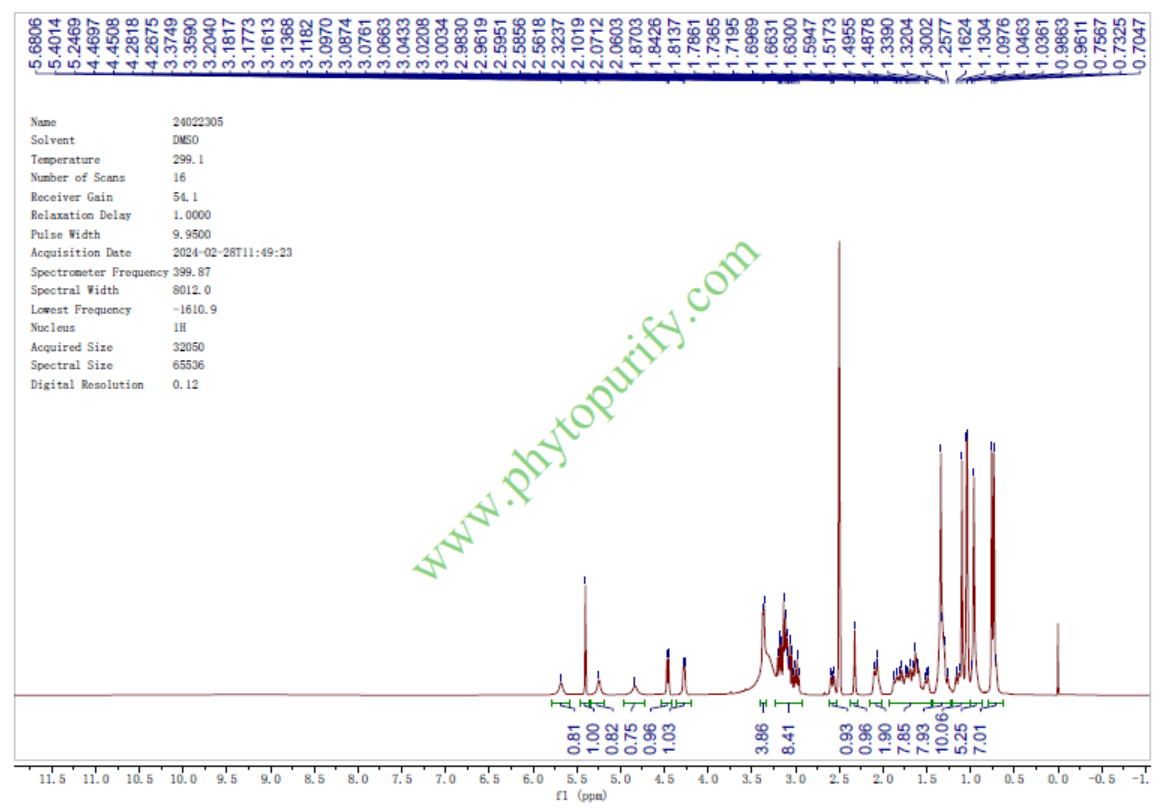Click the Digital Resolution value 0.12

[x=185, y=385]
